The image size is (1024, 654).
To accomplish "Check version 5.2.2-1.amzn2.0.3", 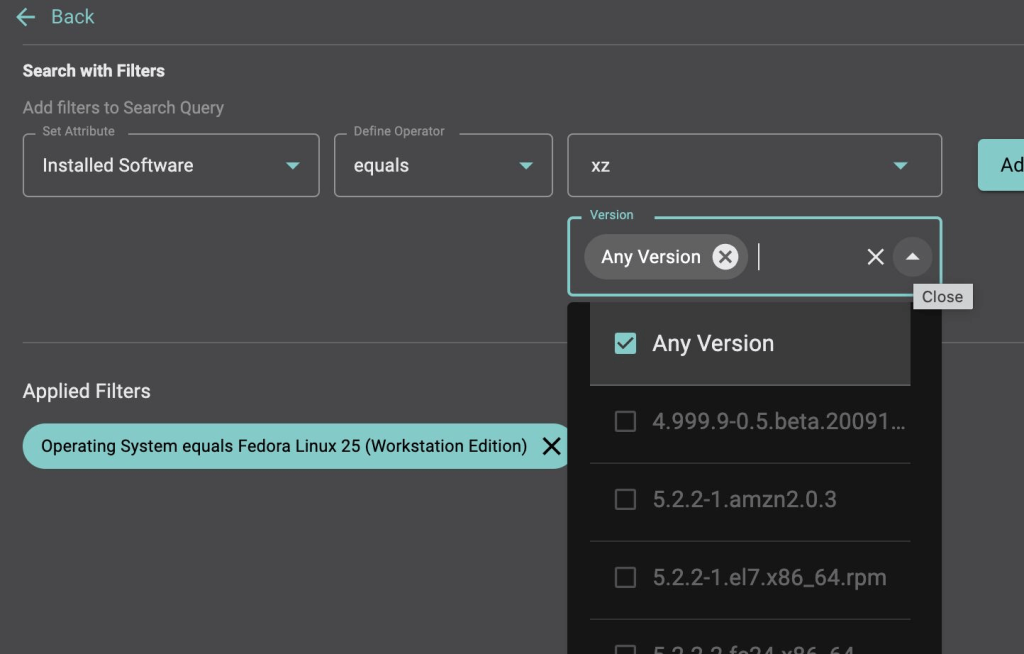I will tap(625, 499).
